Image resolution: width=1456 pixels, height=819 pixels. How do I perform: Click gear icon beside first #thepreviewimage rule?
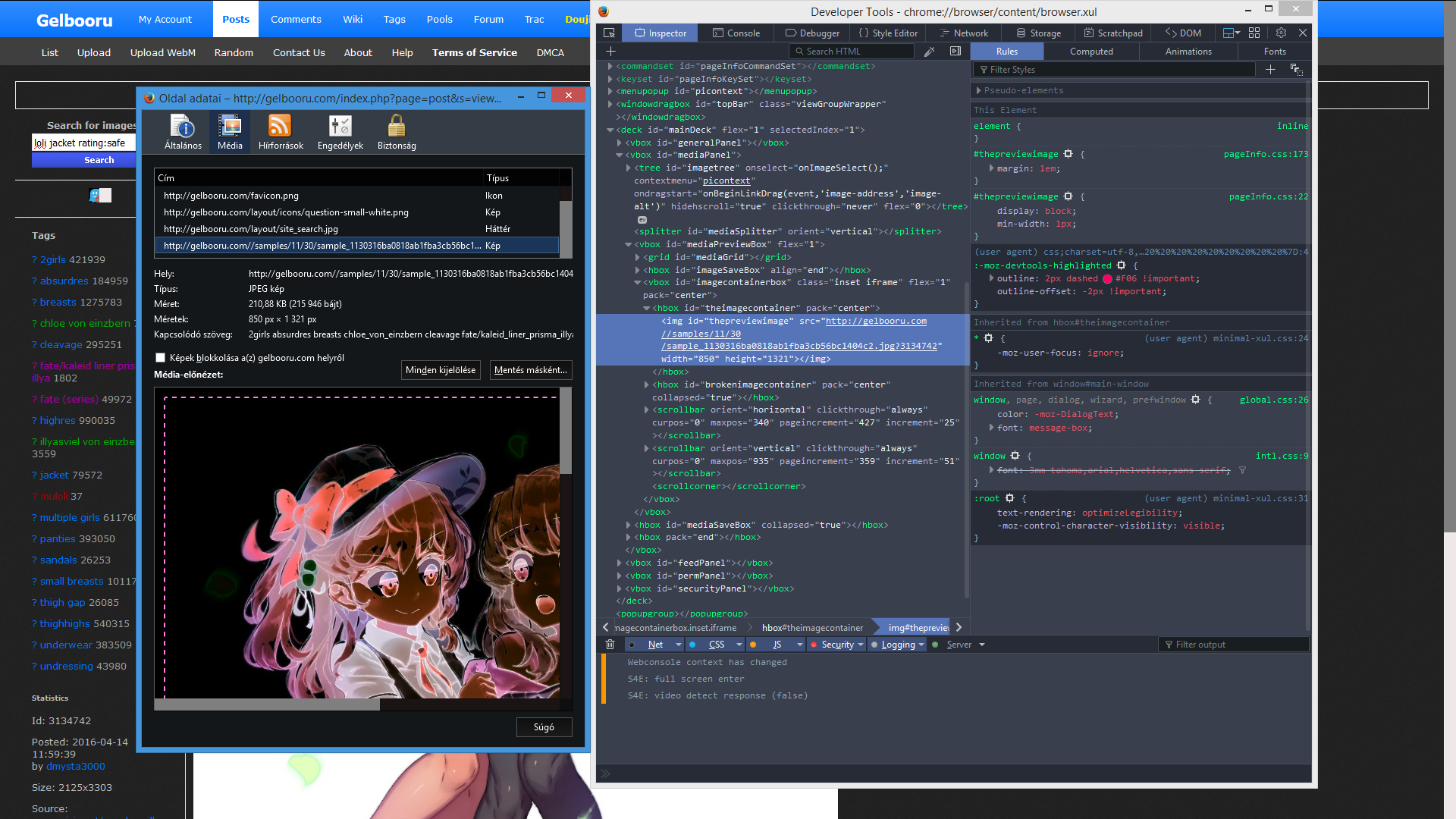point(1068,154)
